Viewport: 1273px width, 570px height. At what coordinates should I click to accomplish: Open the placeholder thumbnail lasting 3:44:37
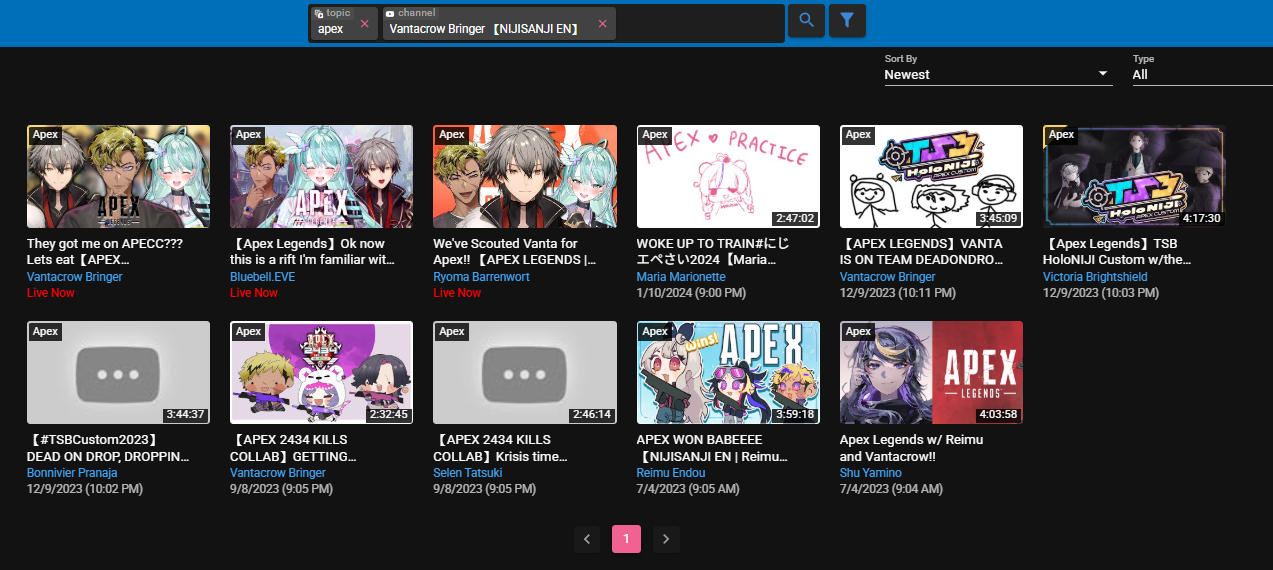118,372
